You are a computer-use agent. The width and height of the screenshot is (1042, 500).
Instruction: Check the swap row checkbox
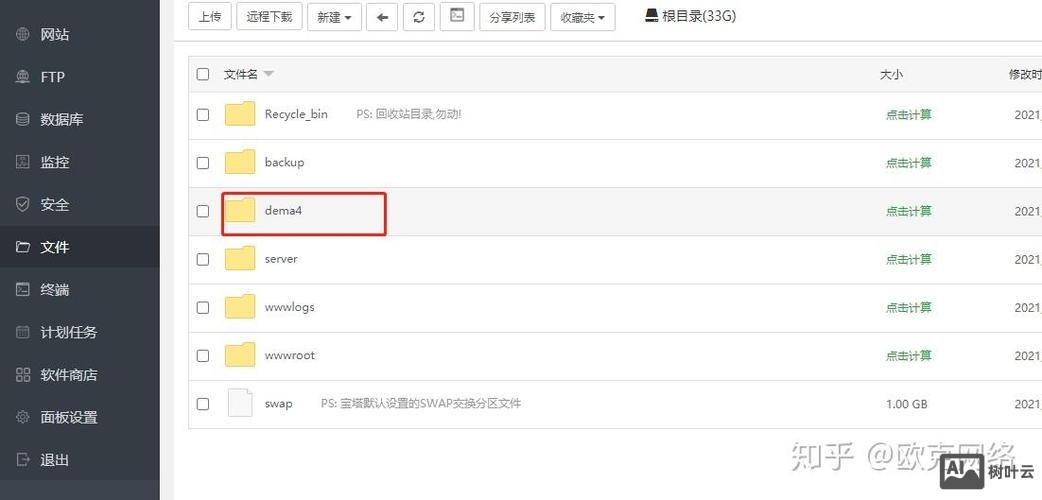[203, 404]
